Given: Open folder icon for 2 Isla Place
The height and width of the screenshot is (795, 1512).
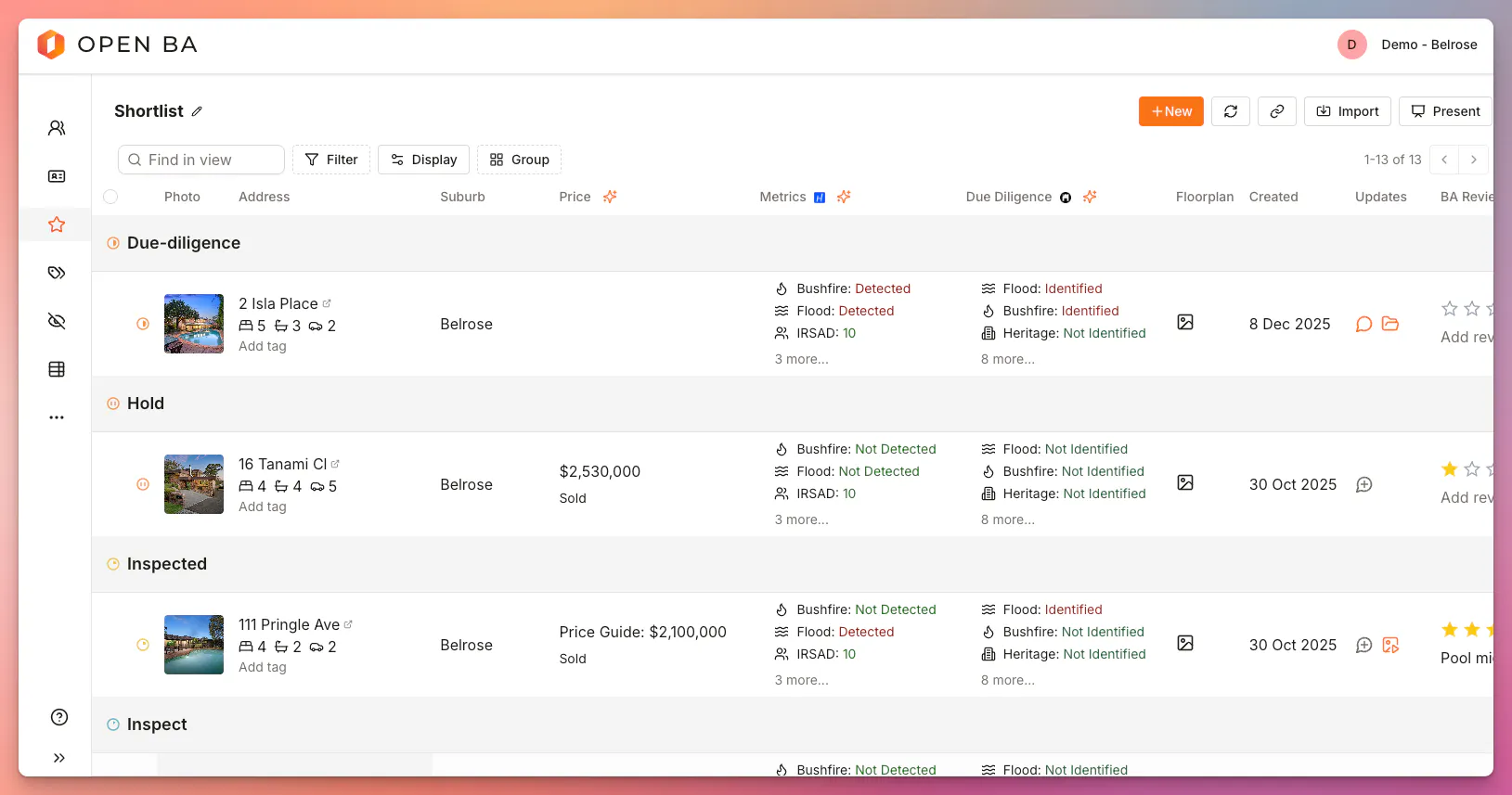Looking at the screenshot, I should (1390, 324).
